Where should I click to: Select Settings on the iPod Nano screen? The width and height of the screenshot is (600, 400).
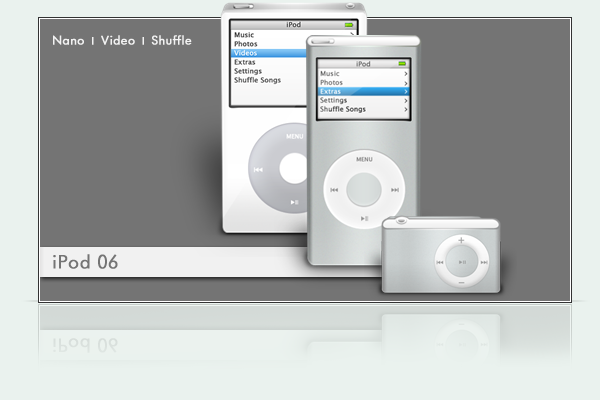(333, 100)
